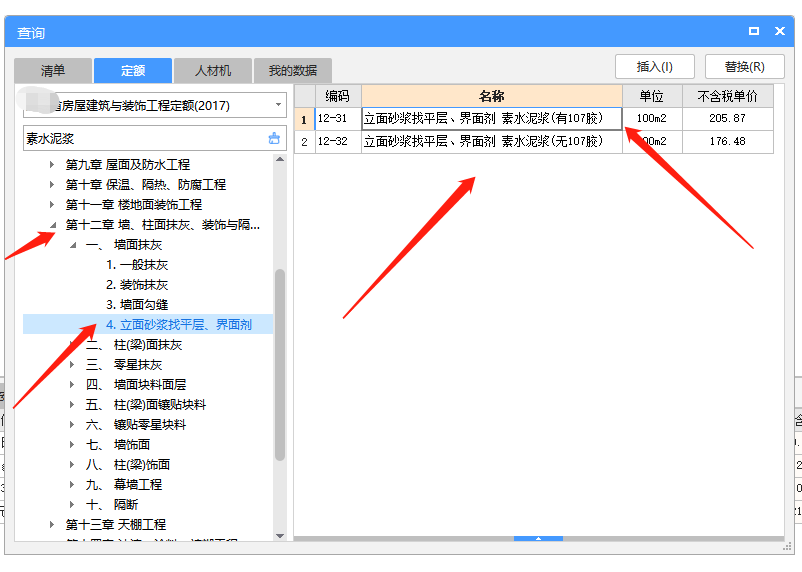802x572 pixels.
Task: Click code cell 12-32
Action: click(x=338, y=142)
